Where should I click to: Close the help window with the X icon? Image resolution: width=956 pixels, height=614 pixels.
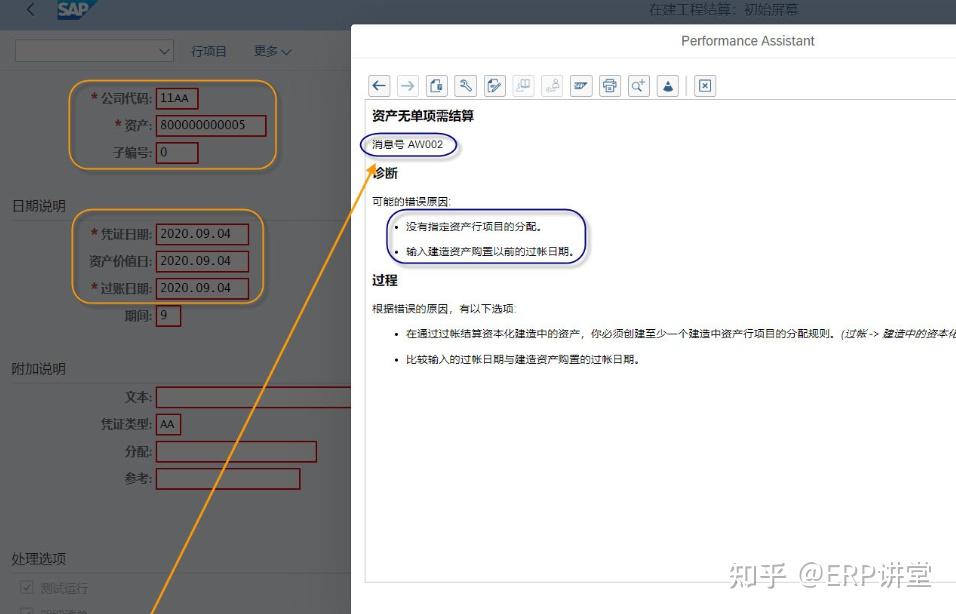[x=704, y=86]
